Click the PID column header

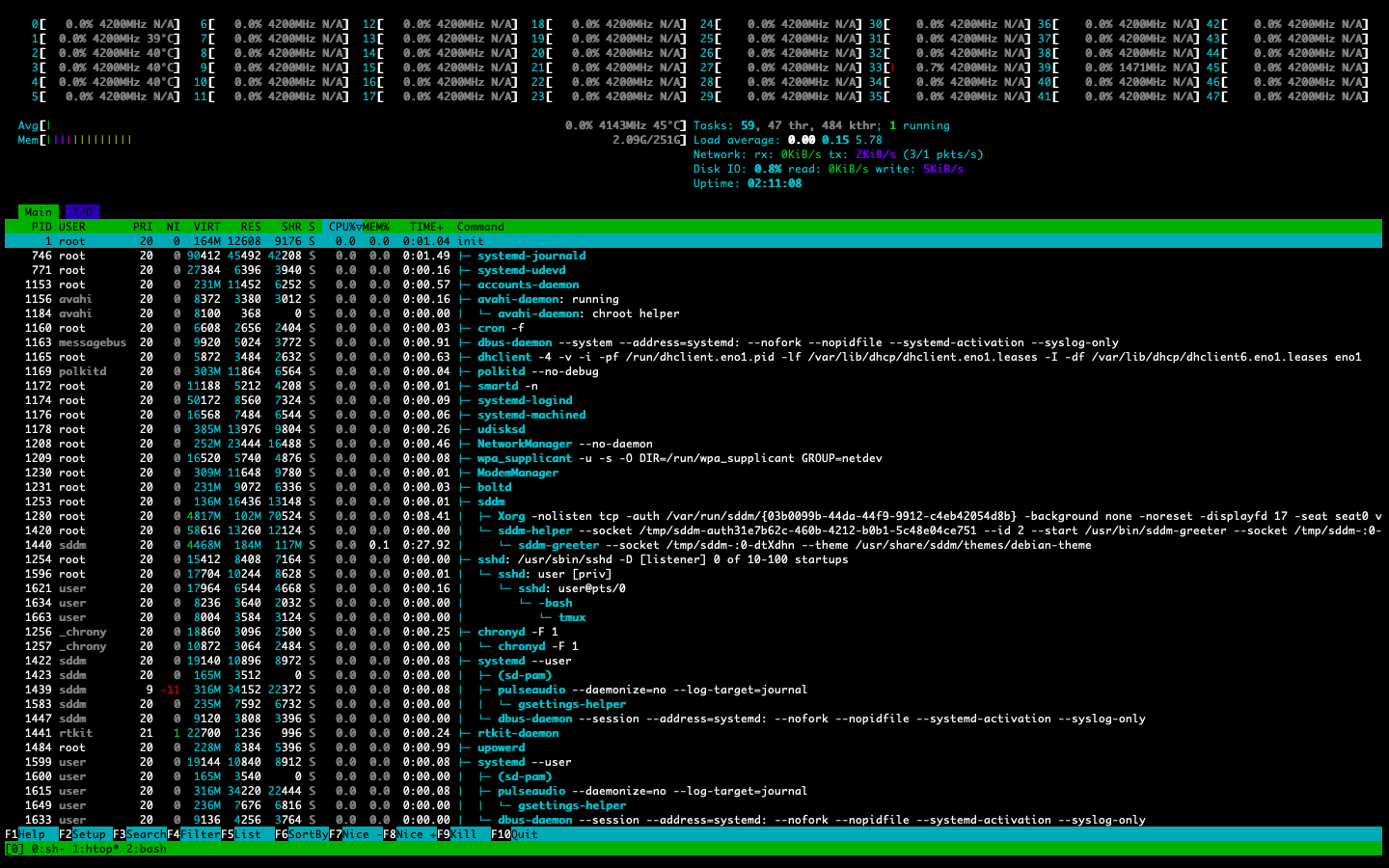click(x=41, y=227)
